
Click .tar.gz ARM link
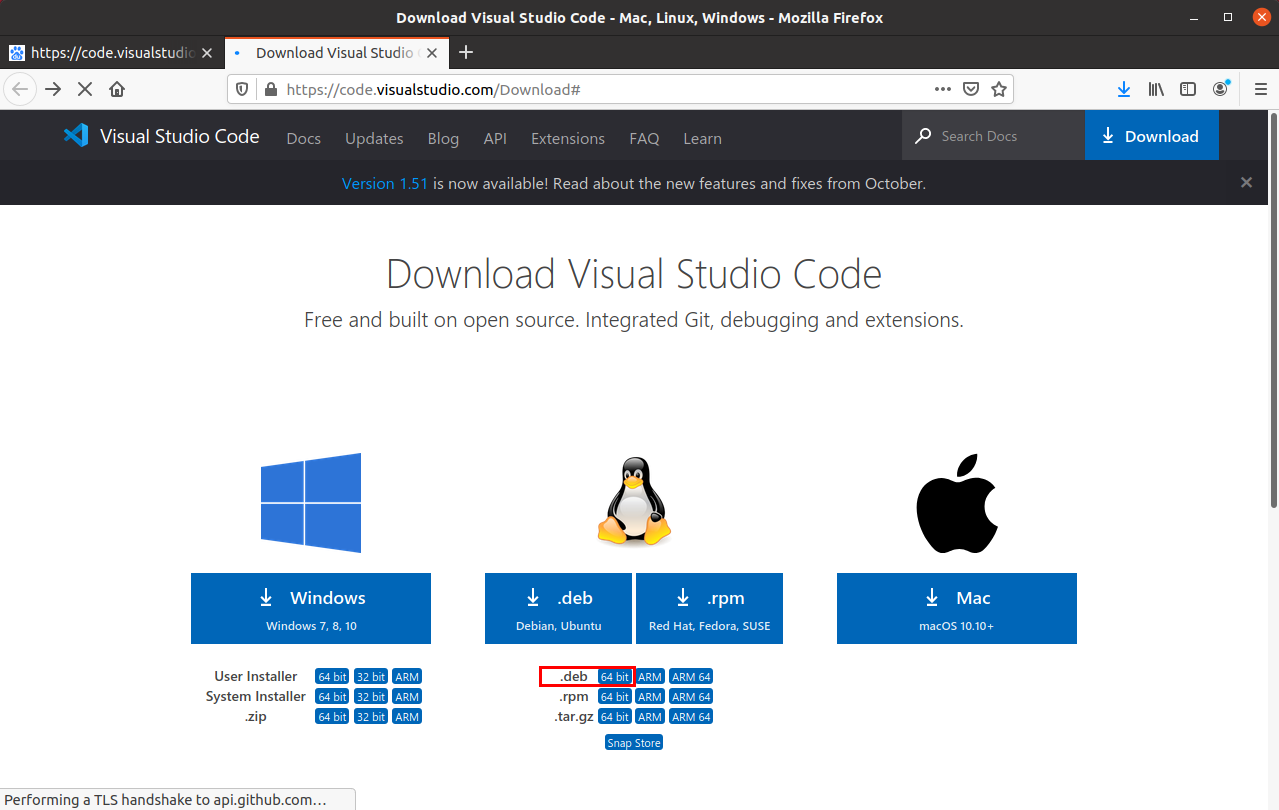(x=650, y=717)
